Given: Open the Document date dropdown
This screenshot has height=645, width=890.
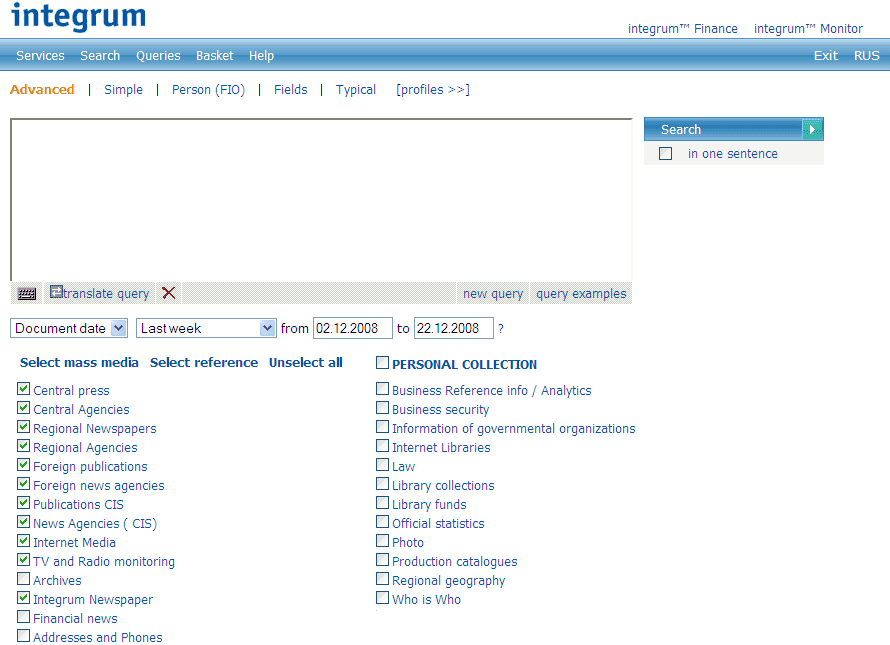Looking at the screenshot, I should (69, 328).
